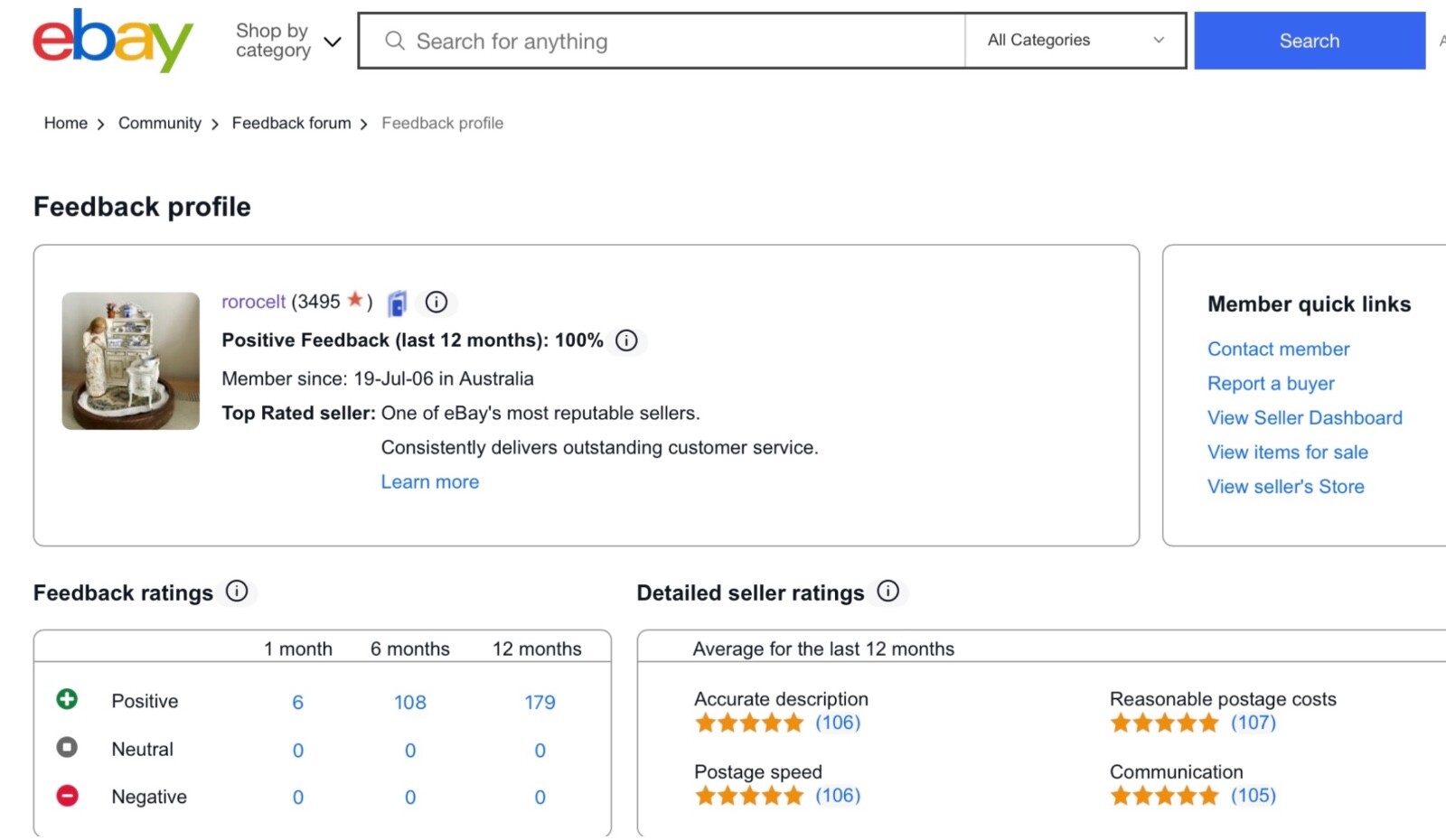Go to Community breadcrumb
Viewport: 1446px width, 840px height.
pyautogui.click(x=160, y=123)
